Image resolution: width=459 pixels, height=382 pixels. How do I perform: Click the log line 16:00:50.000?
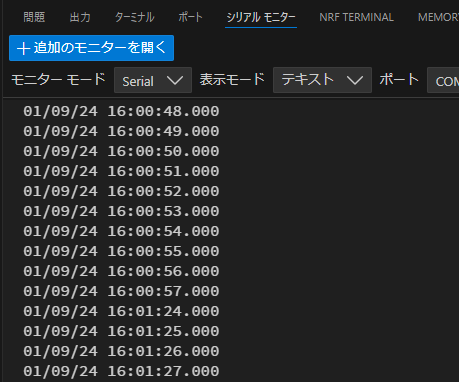click(x=121, y=151)
